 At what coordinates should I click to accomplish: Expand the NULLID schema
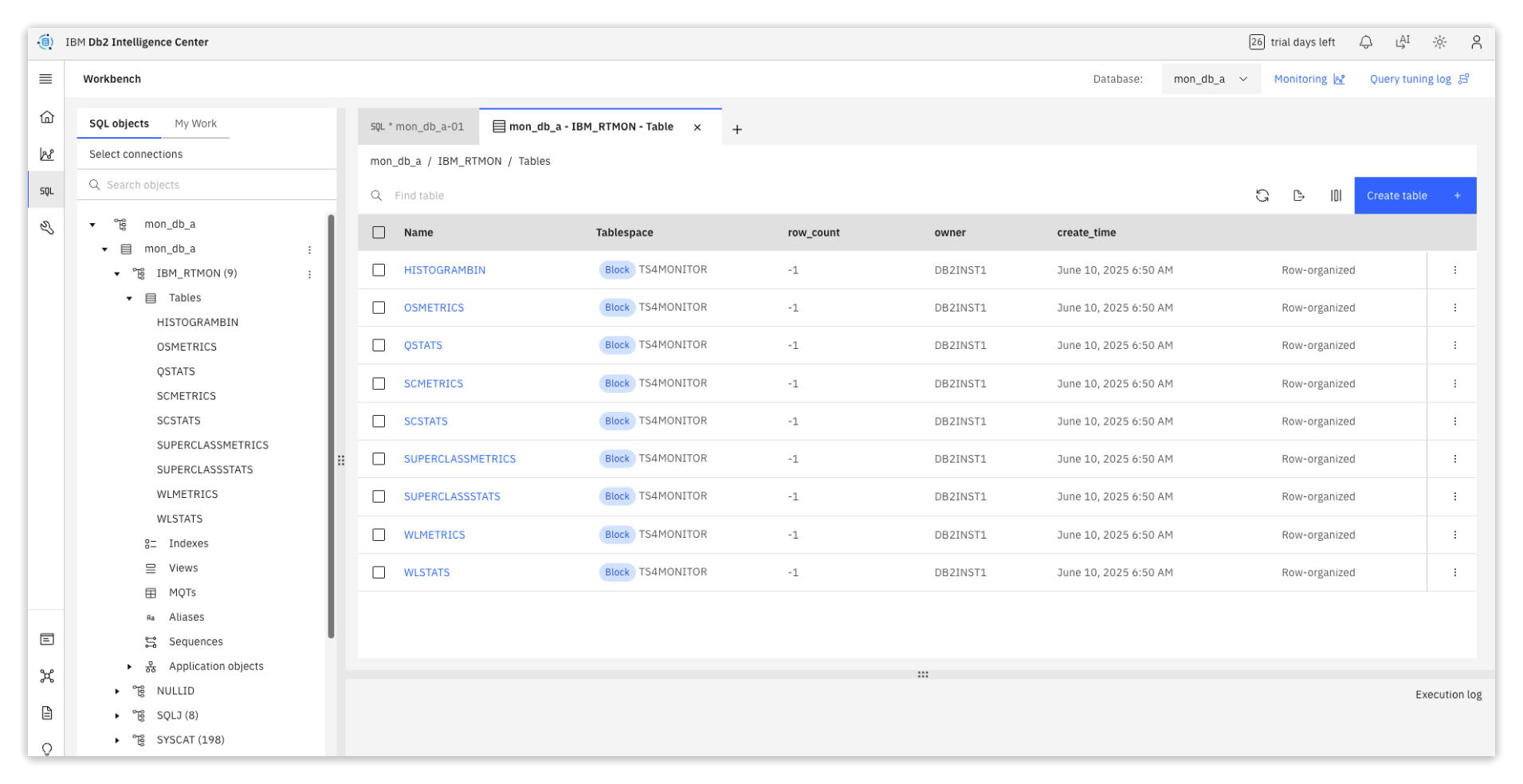pos(117,691)
